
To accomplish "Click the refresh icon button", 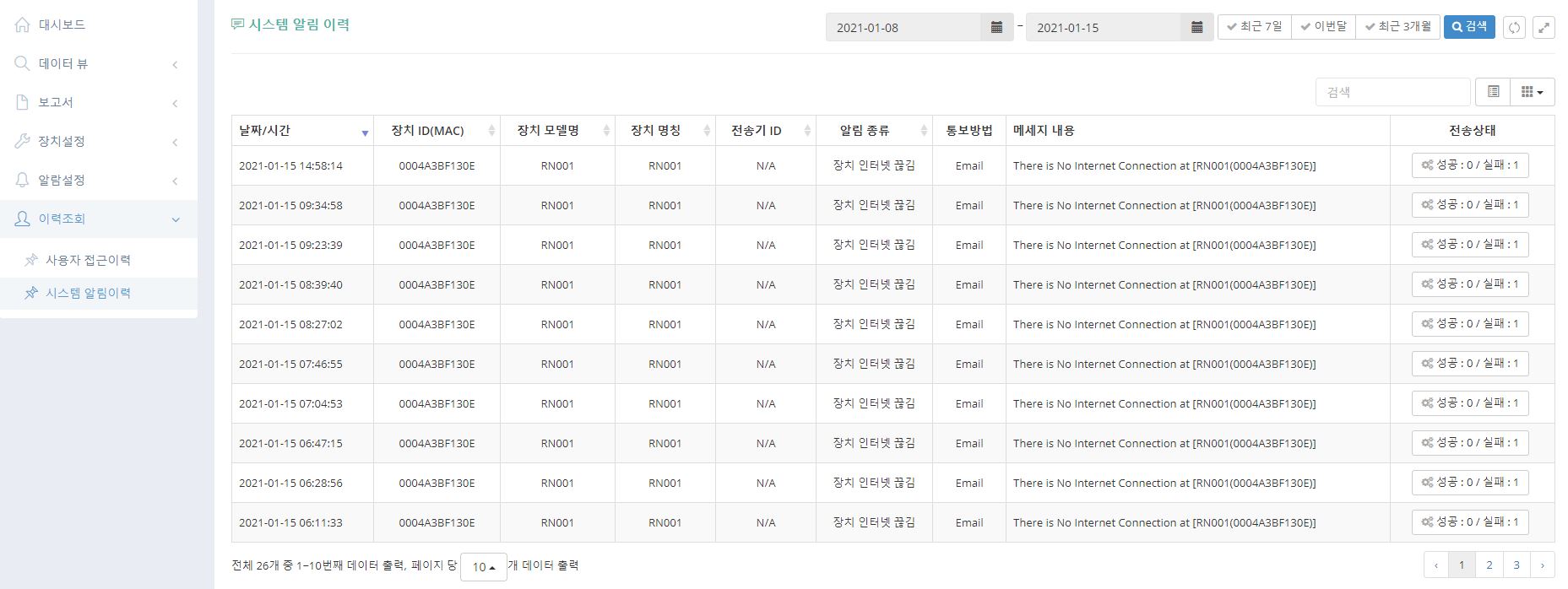I will pos(1514,27).
